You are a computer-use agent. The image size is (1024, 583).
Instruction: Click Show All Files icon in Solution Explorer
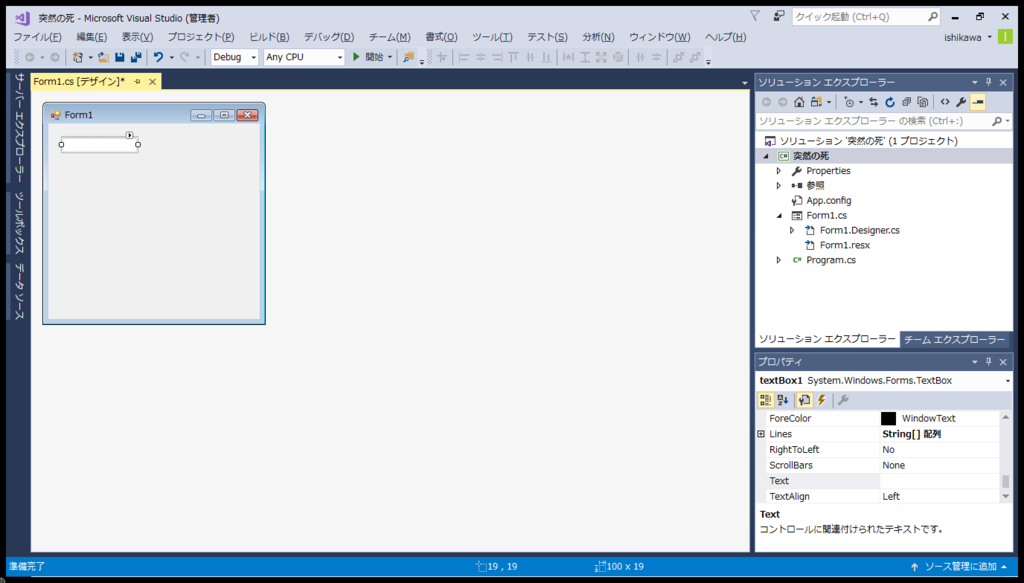point(923,102)
